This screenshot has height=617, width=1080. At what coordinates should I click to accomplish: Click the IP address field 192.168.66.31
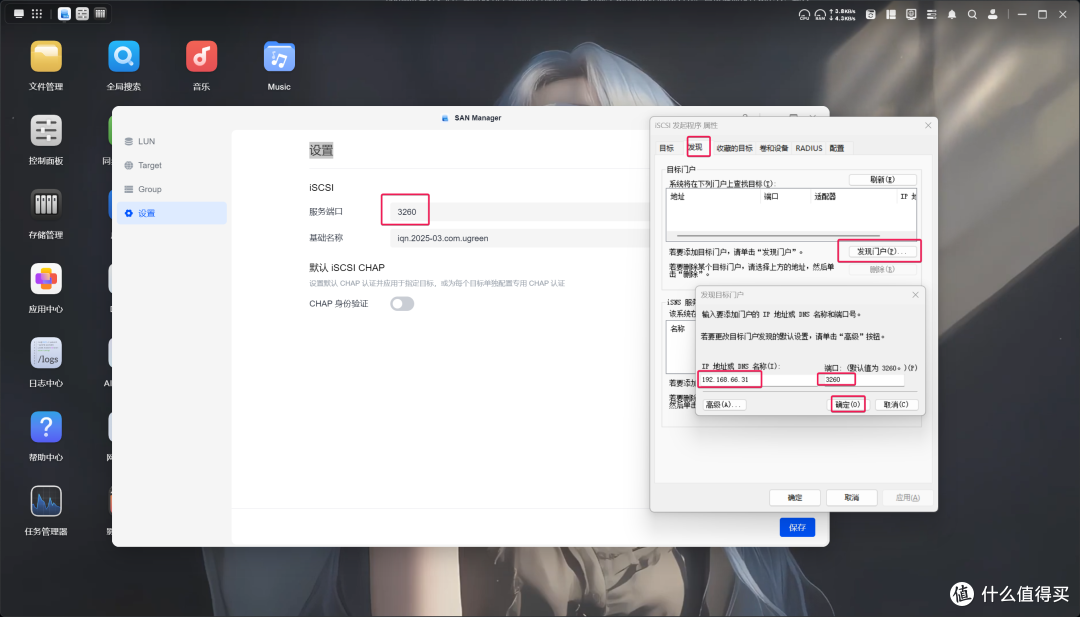(757, 379)
